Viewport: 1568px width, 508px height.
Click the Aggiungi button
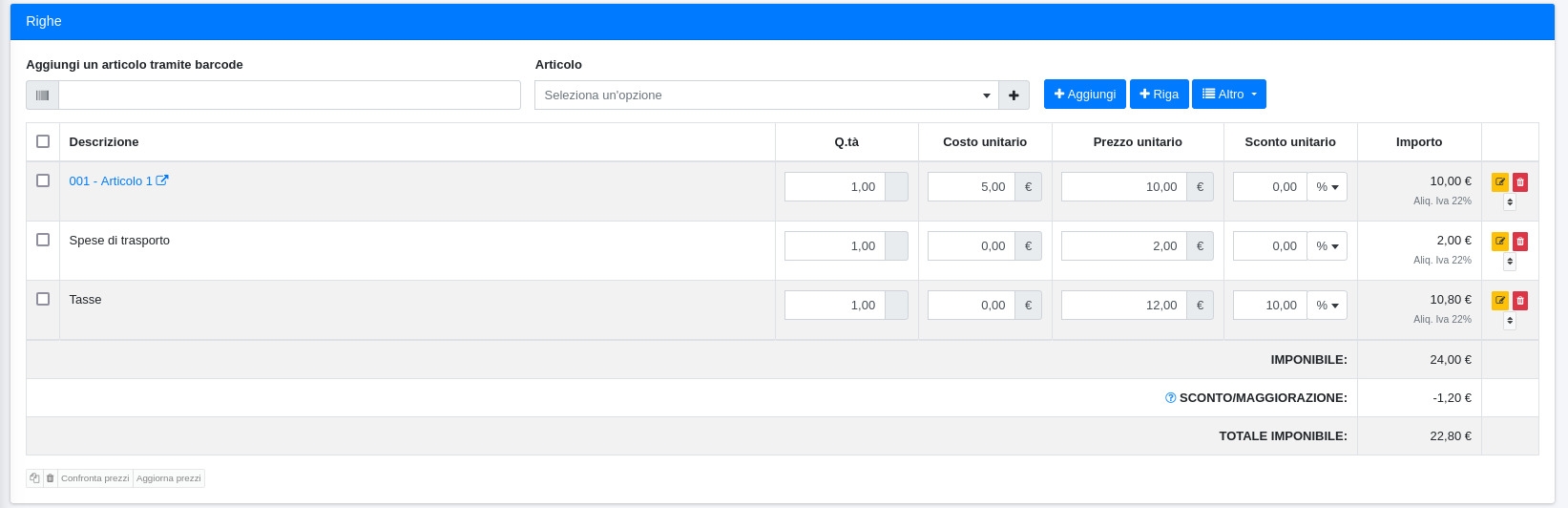point(1084,94)
